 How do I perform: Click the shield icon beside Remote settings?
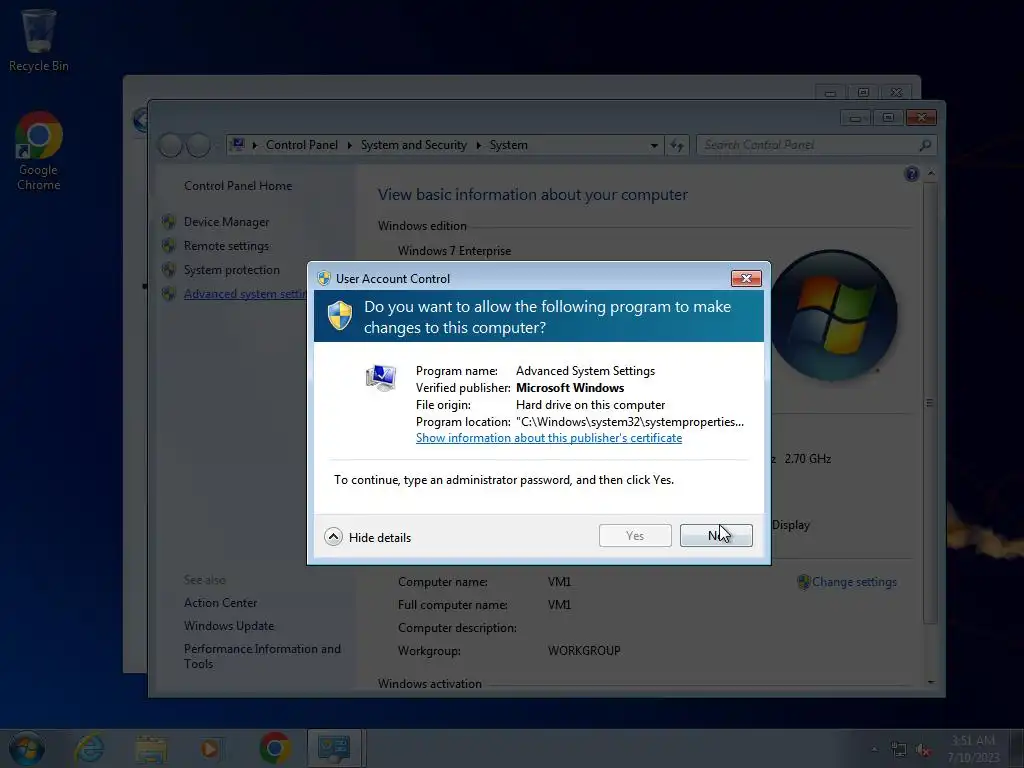click(x=168, y=246)
